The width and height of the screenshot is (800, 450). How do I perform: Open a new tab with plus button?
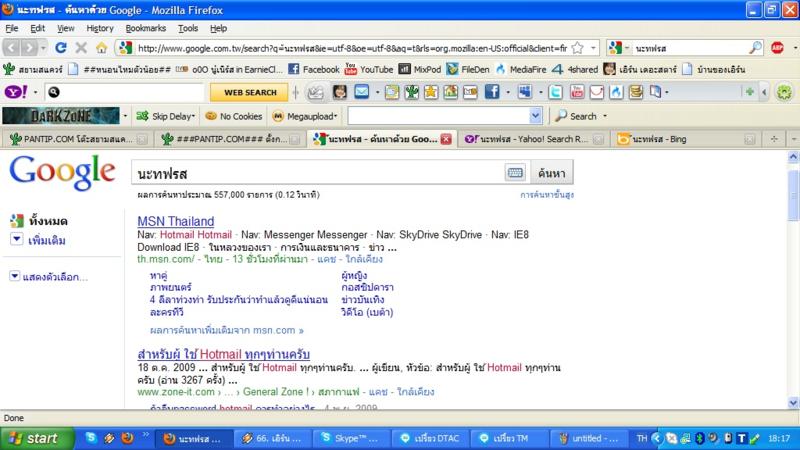[774, 139]
